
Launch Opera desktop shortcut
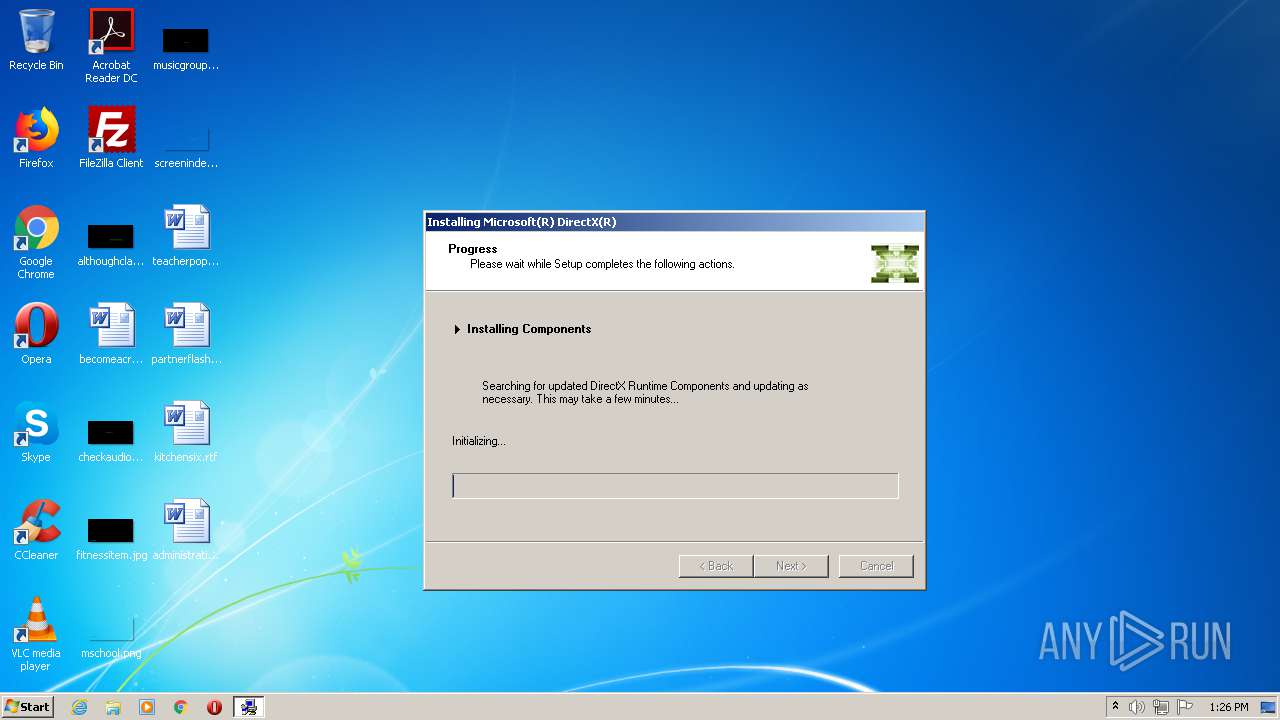(x=36, y=334)
